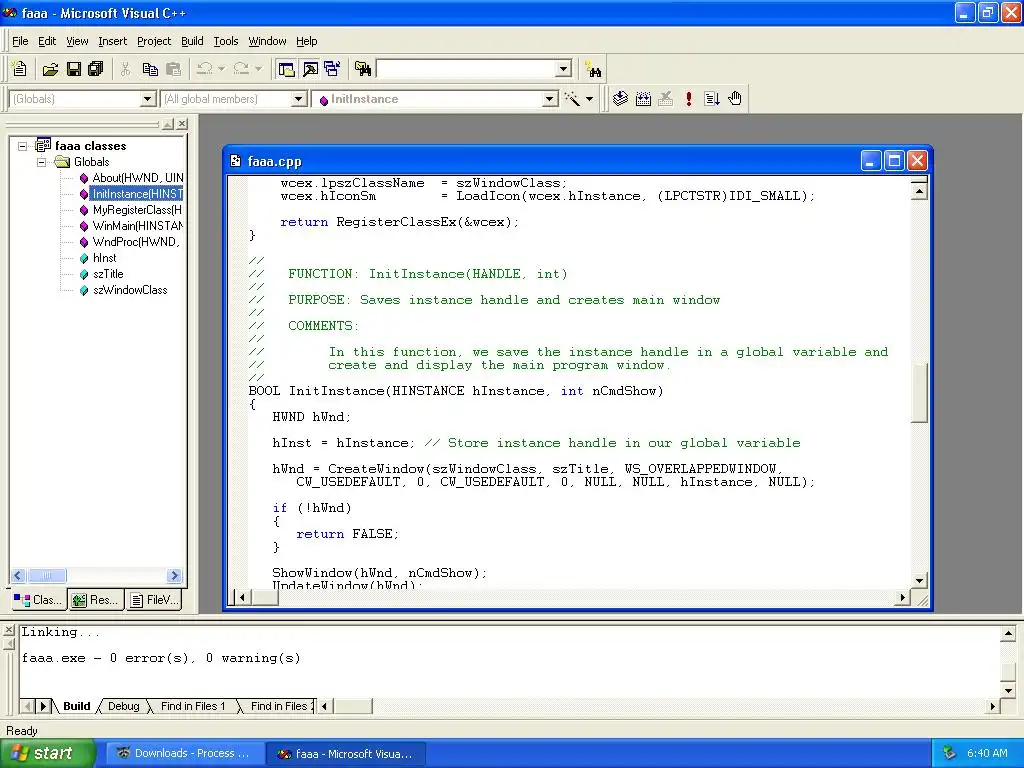1024x768 pixels.
Task: Open the Build menu
Action: 192,41
